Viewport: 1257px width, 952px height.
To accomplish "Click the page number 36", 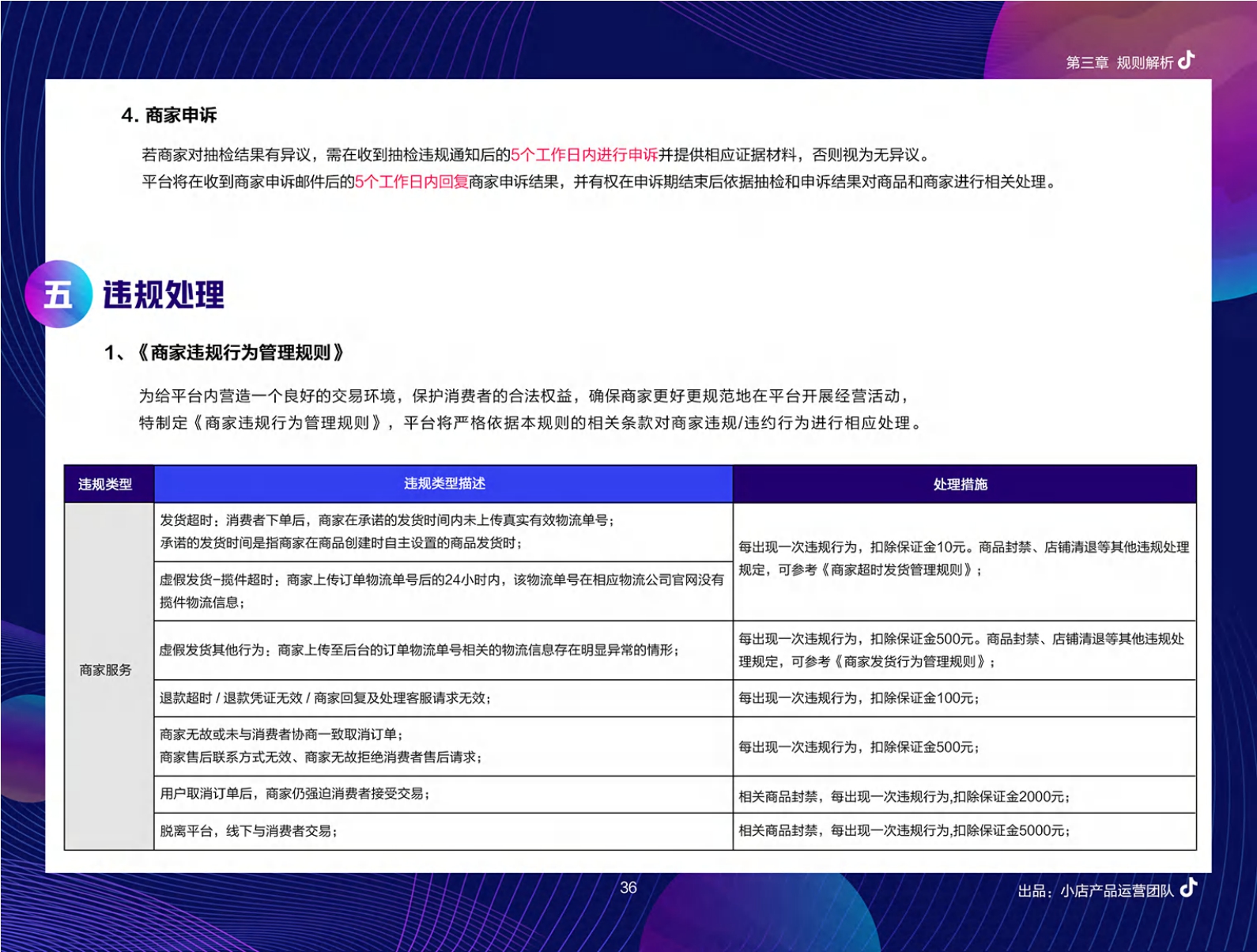I will (628, 888).
